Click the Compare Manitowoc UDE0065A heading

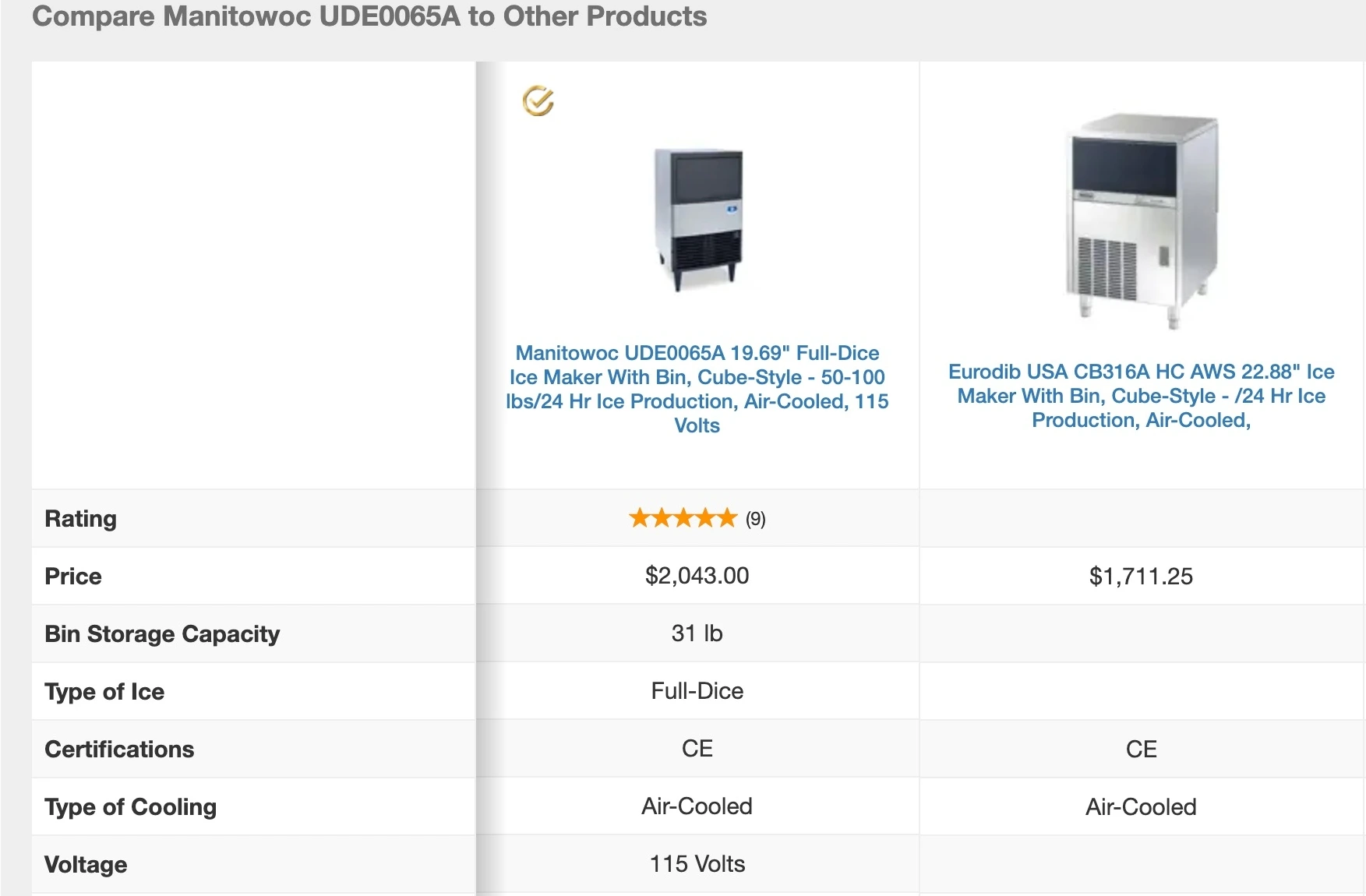tap(369, 16)
